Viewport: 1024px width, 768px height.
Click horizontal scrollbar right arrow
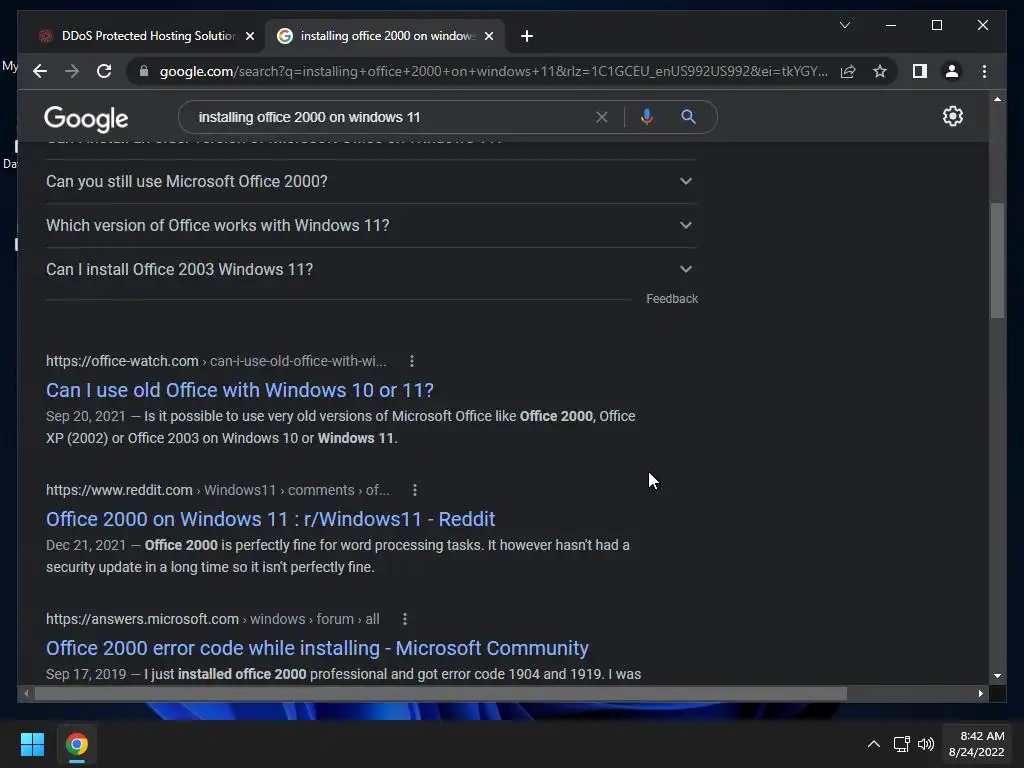[x=980, y=694]
